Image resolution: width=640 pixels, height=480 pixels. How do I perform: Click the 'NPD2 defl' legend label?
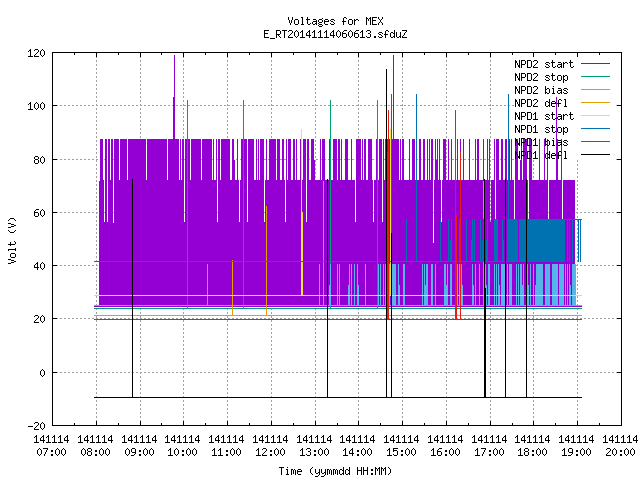(541, 103)
